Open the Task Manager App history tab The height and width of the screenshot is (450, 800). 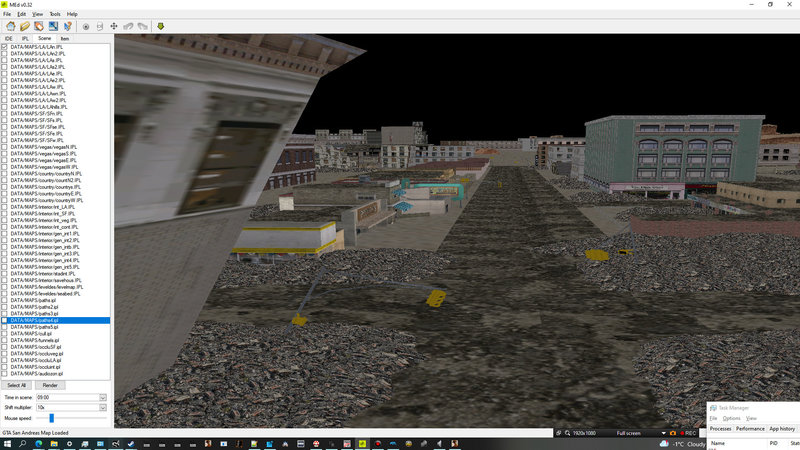tap(782, 429)
